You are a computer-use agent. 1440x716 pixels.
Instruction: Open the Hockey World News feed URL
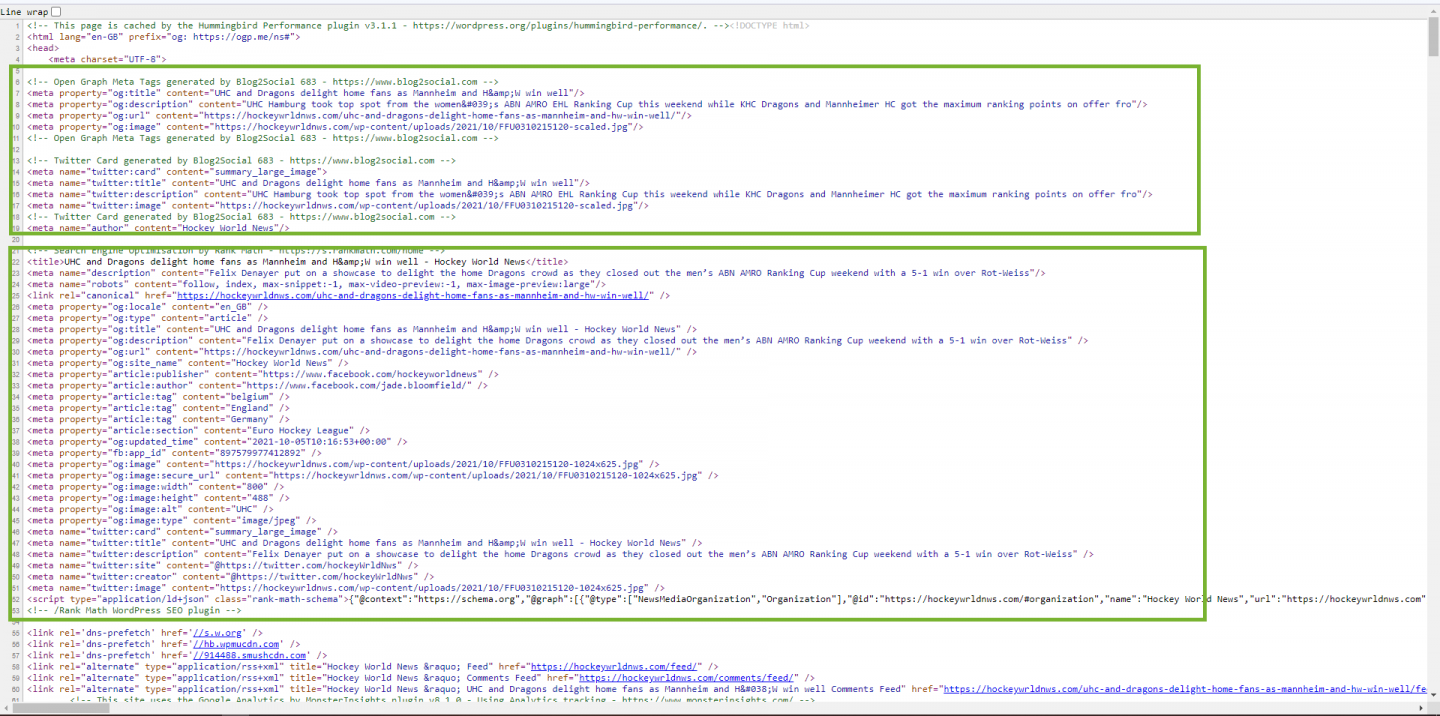(x=616, y=667)
